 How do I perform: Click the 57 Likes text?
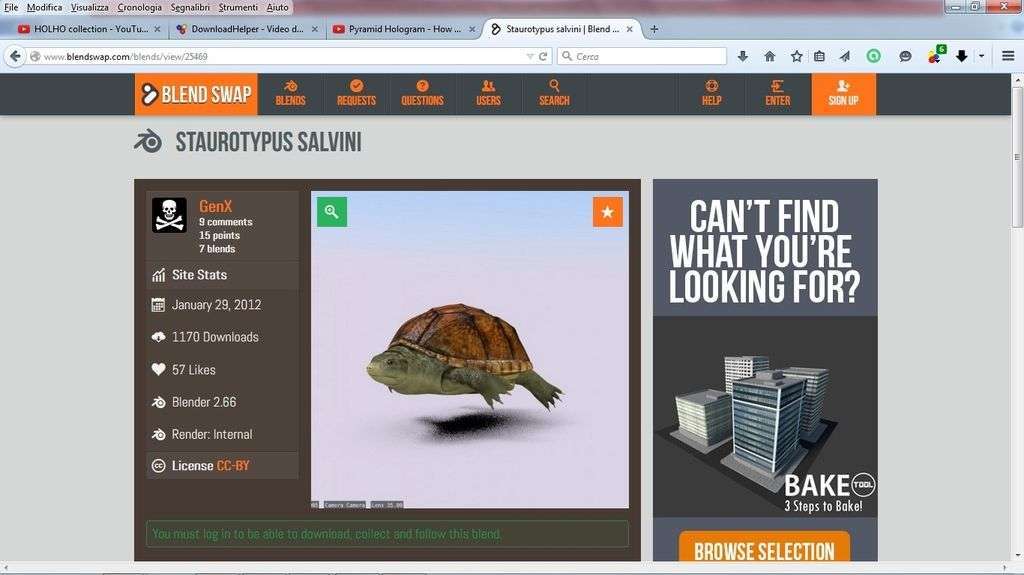pos(193,370)
